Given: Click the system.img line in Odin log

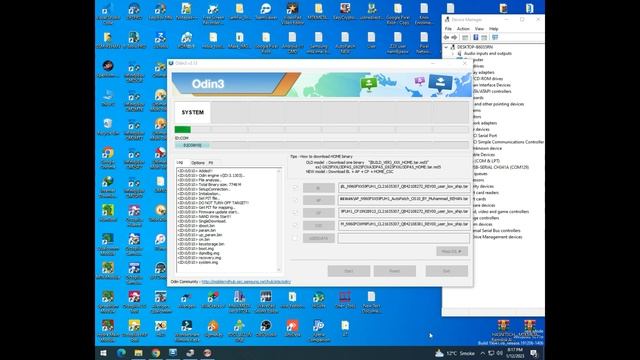Looking at the screenshot, I should click(199, 262).
